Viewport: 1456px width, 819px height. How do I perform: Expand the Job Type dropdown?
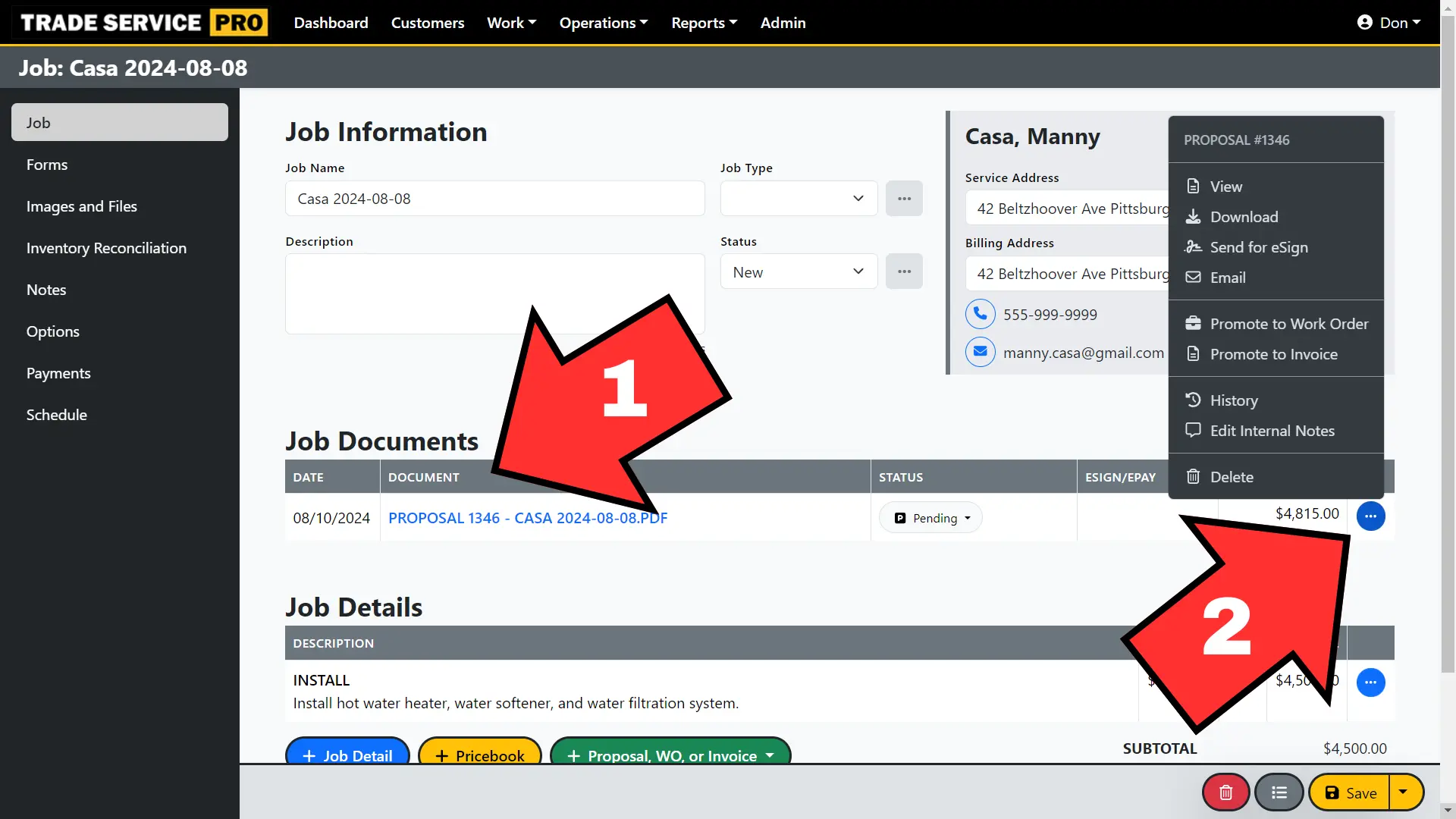[799, 199]
